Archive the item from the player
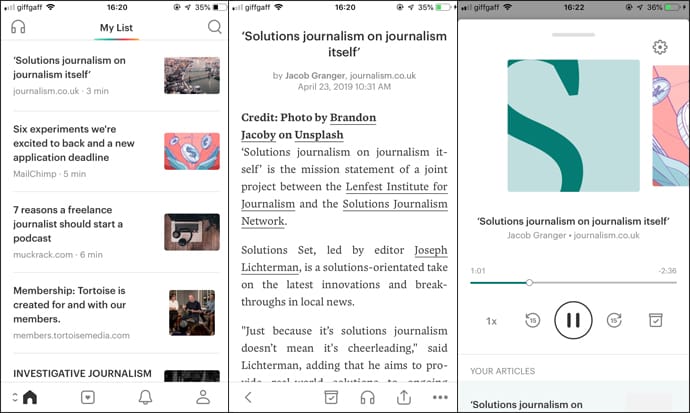 click(x=655, y=320)
